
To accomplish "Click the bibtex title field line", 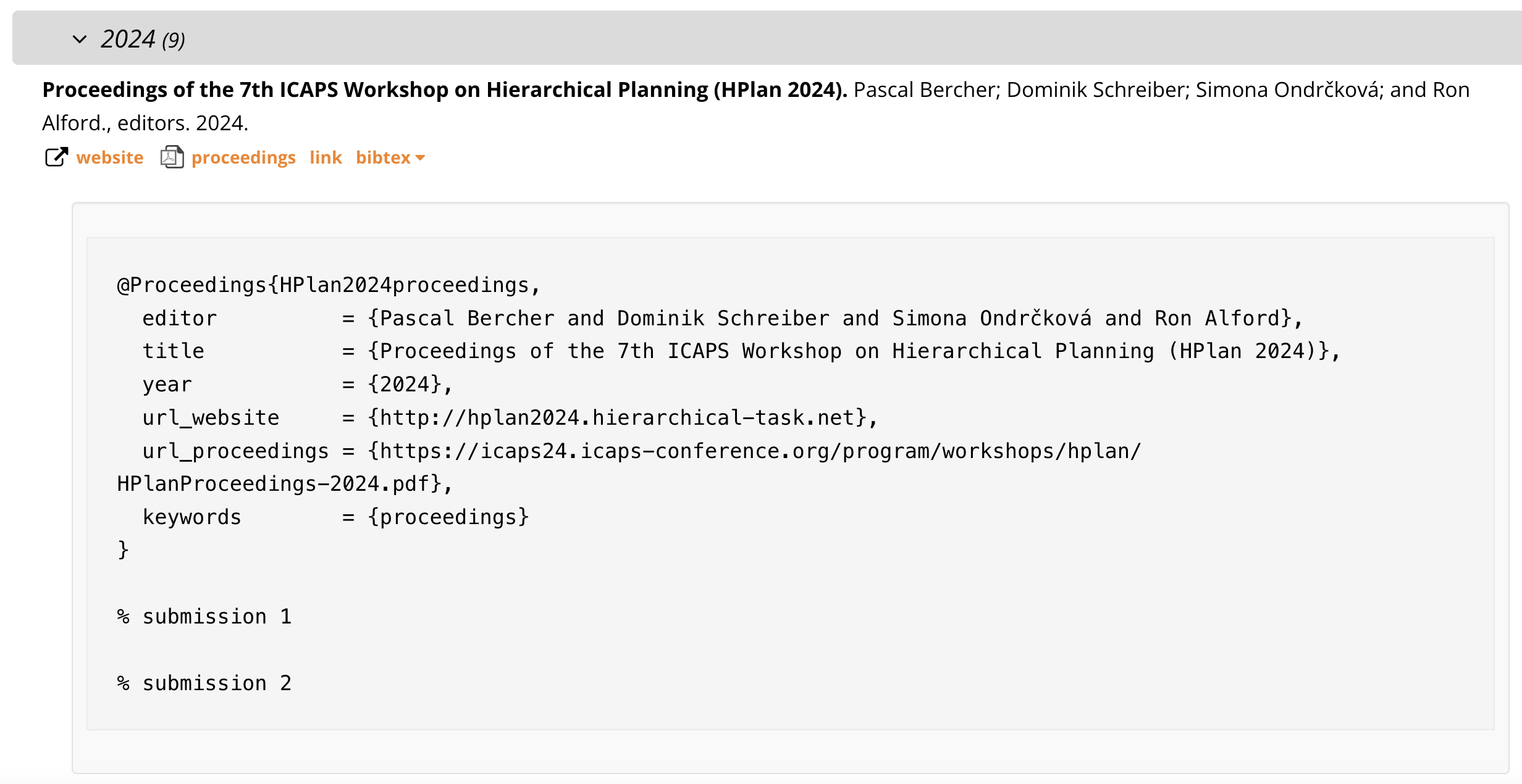I will (x=741, y=351).
